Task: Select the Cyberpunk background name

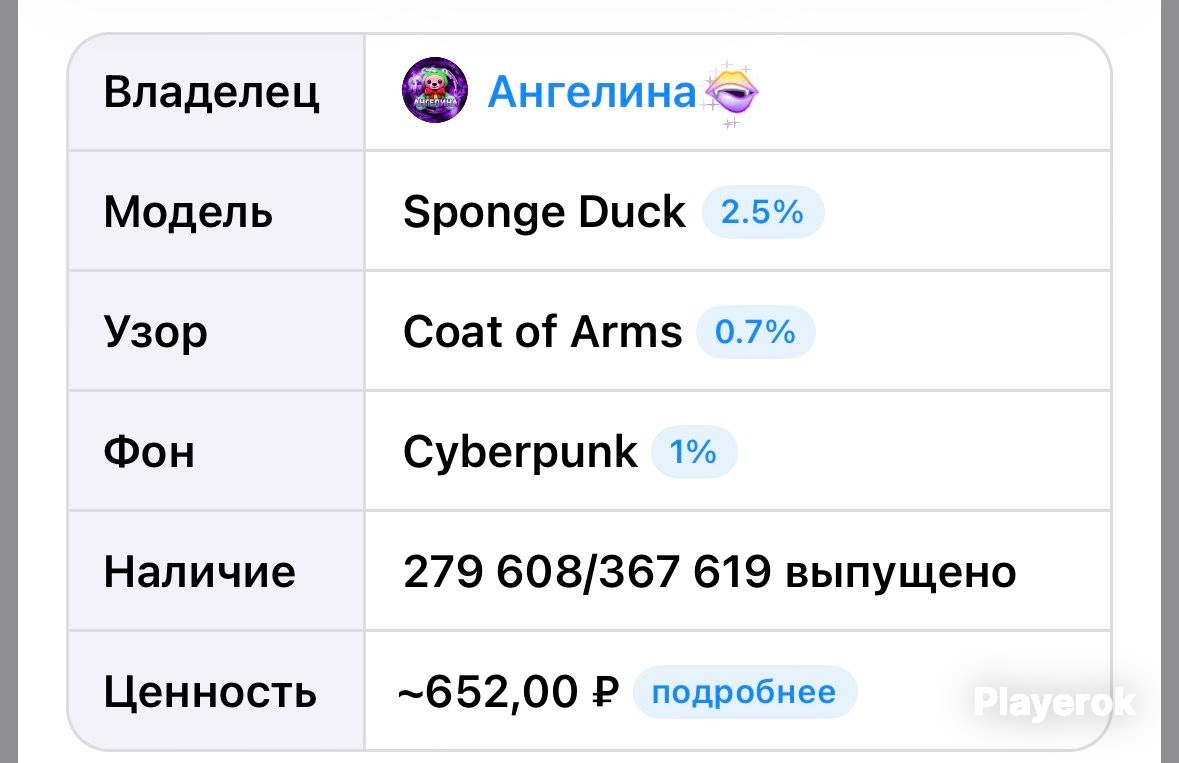Action: 520,453
